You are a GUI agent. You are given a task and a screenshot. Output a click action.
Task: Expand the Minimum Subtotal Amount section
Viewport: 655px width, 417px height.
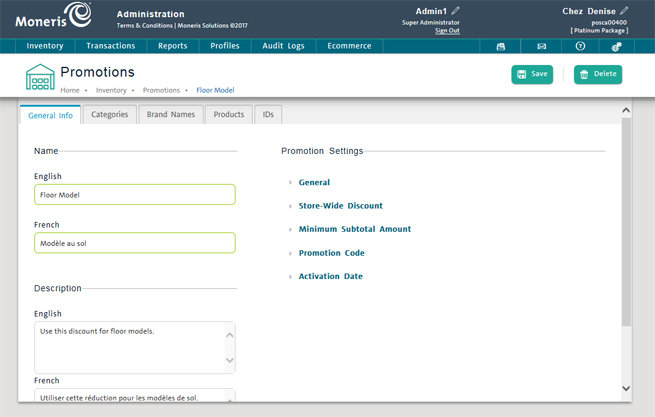pyautogui.click(x=354, y=229)
